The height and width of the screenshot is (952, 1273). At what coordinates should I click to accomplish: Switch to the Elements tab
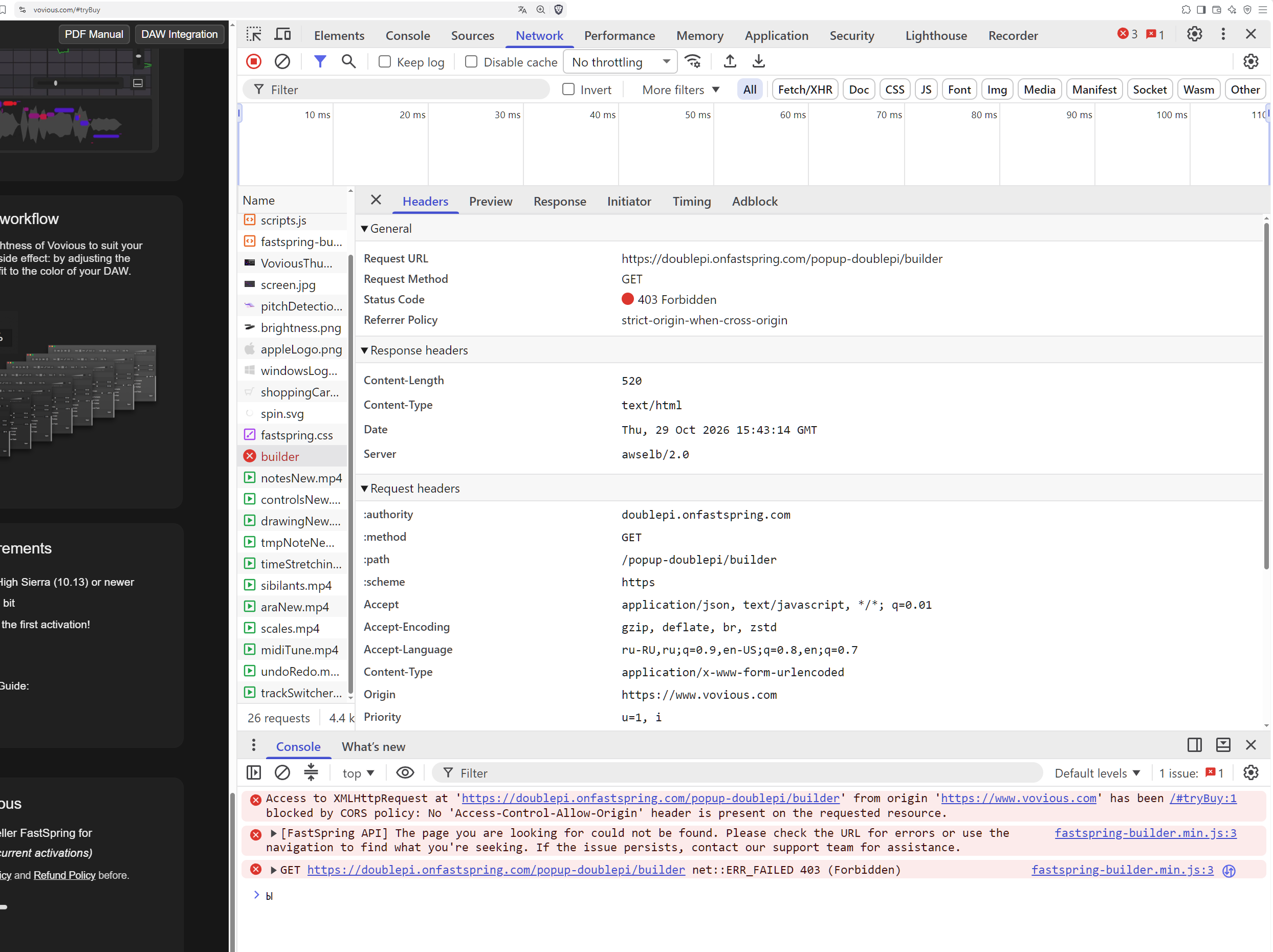click(339, 35)
